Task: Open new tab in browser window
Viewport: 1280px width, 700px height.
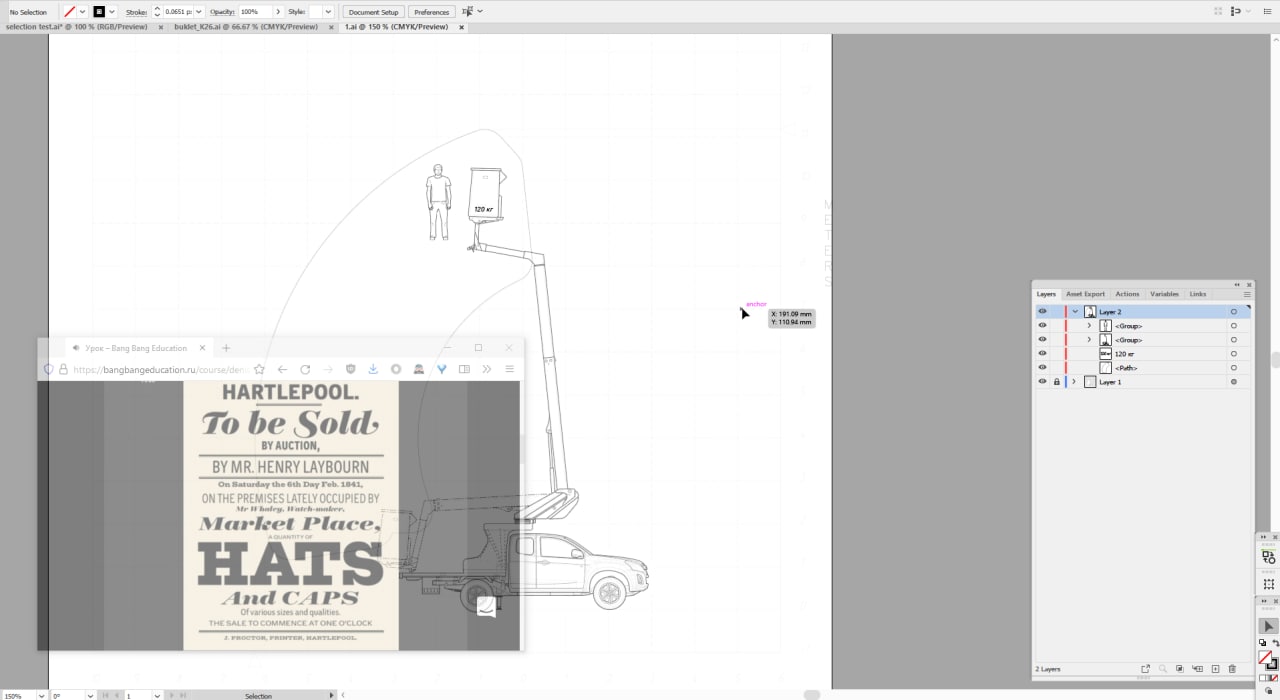Action: (226, 347)
